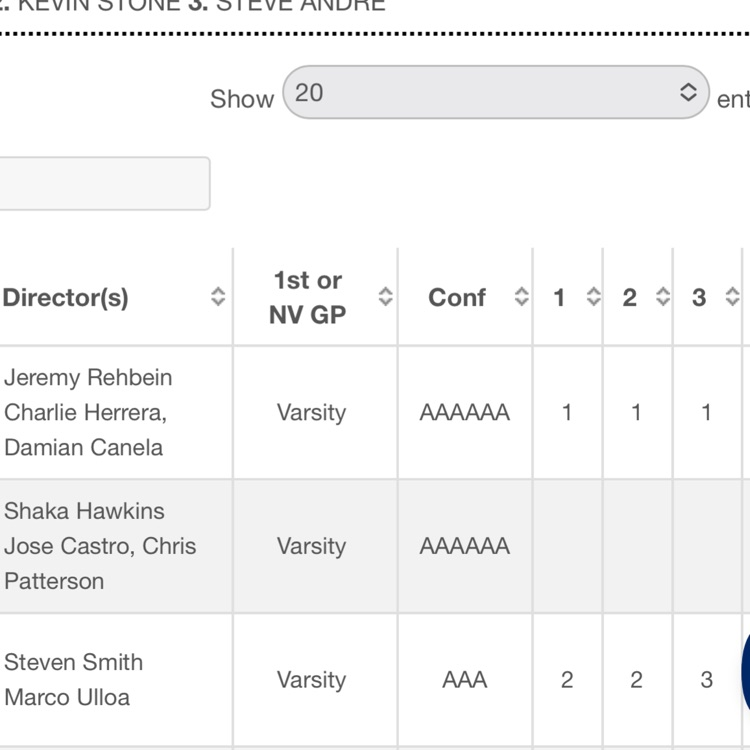Click the search input field
This screenshot has height=750, width=750.
coord(104,184)
